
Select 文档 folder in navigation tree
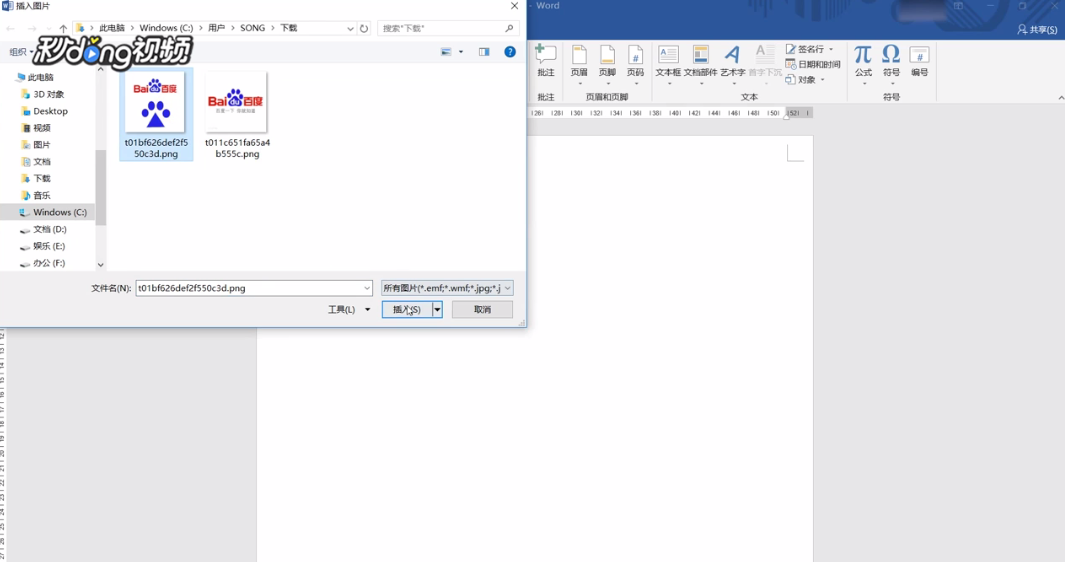click(41, 162)
